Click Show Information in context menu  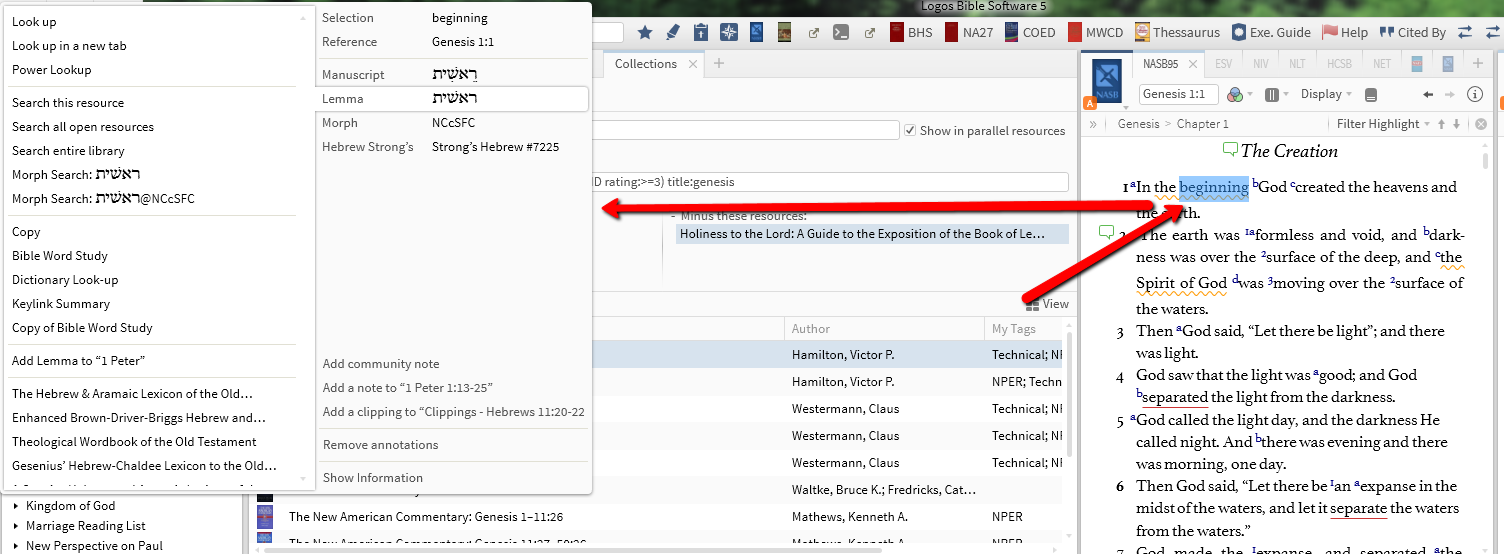pyautogui.click(x=372, y=477)
